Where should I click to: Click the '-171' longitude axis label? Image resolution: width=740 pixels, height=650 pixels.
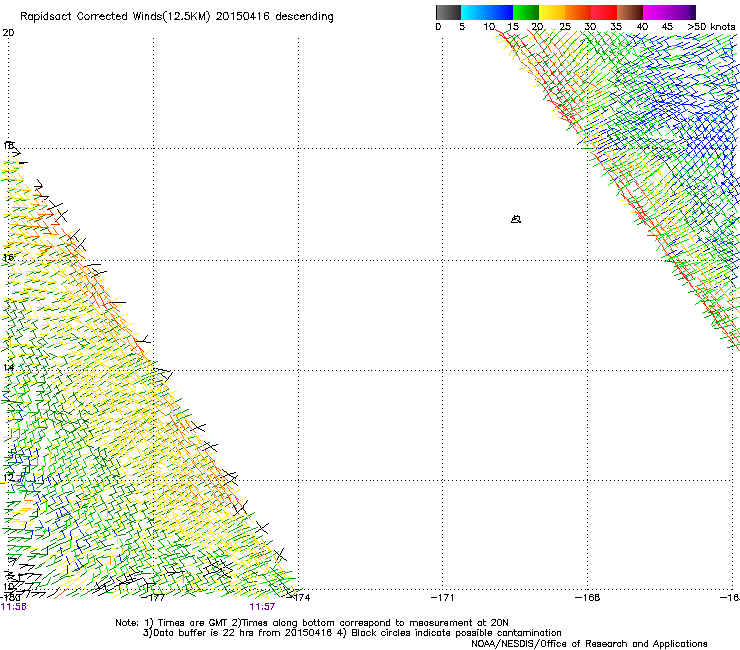443,598
